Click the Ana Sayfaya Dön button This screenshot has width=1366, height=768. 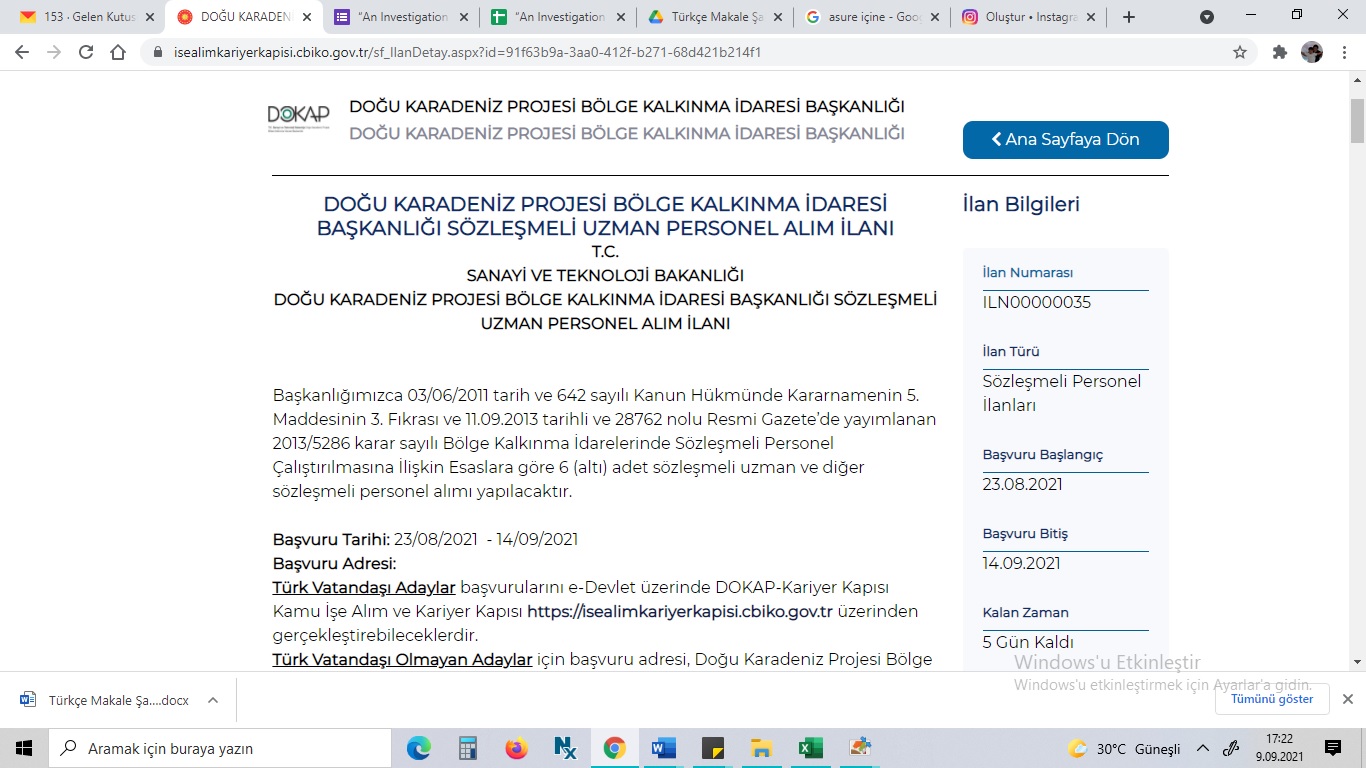tap(1065, 140)
